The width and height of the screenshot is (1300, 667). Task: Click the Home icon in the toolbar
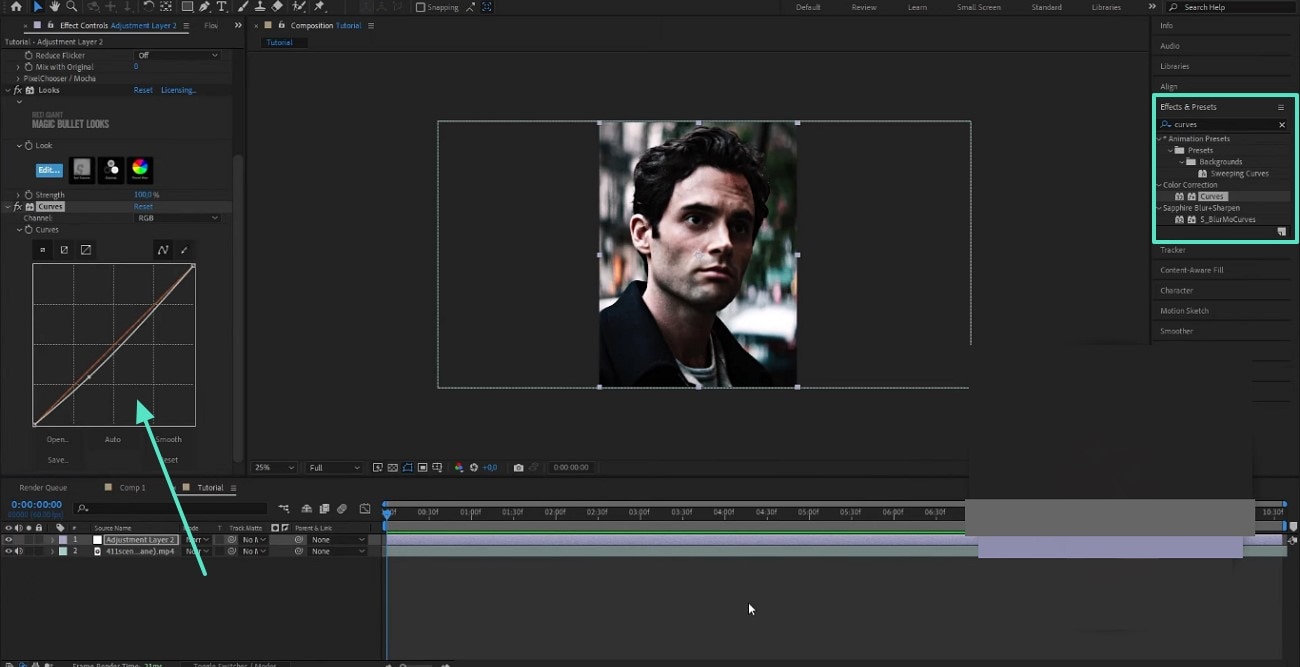16,7
